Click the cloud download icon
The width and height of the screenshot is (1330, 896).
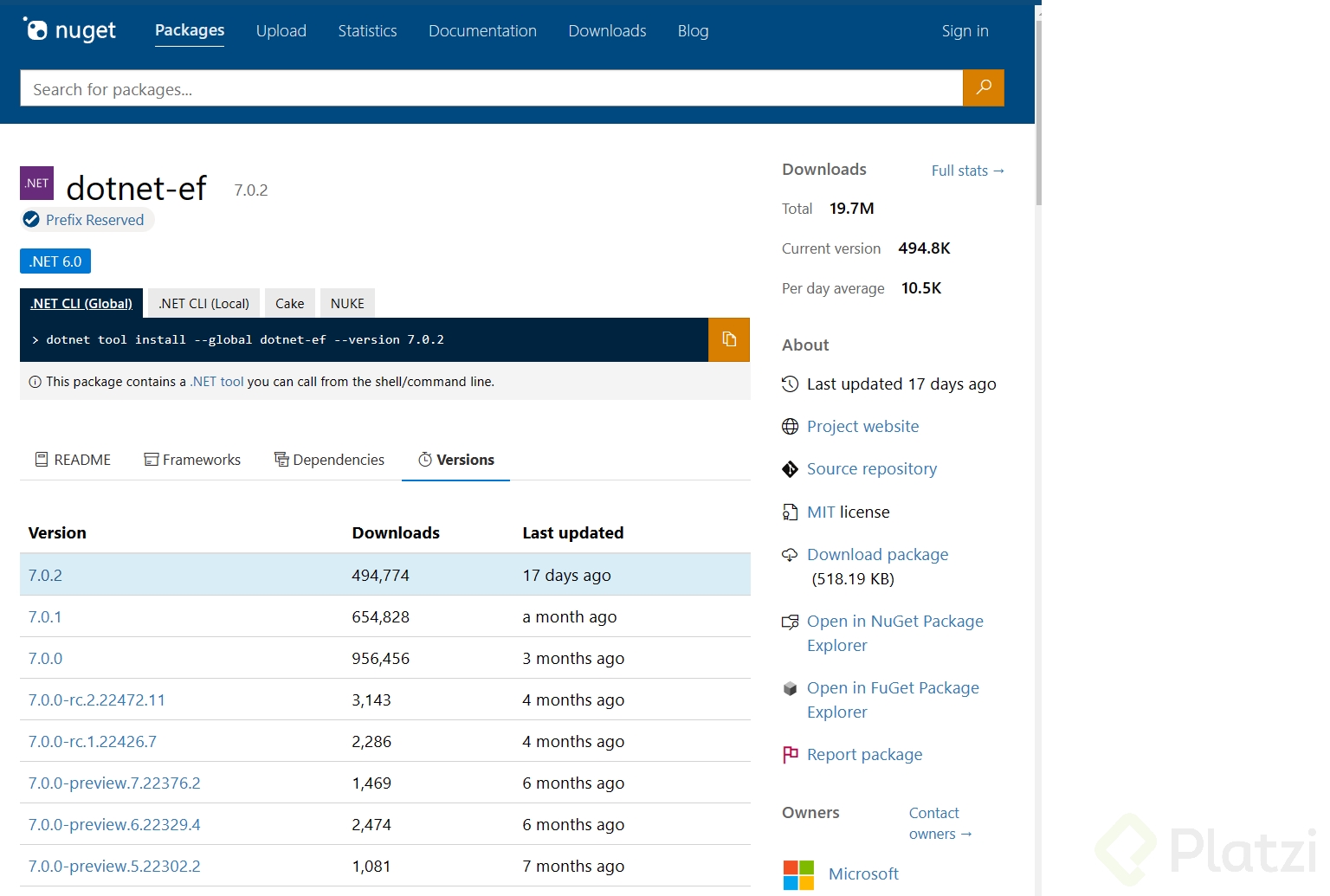pyautogui.click(x=790, y=555)
